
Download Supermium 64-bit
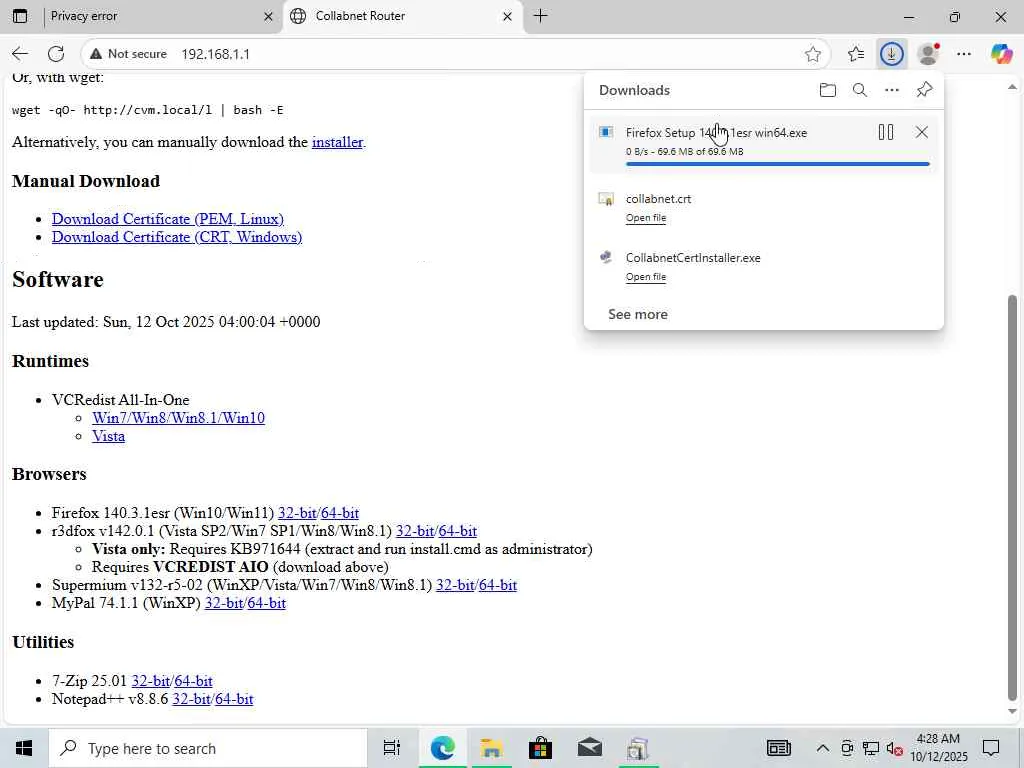click(498, 585)
